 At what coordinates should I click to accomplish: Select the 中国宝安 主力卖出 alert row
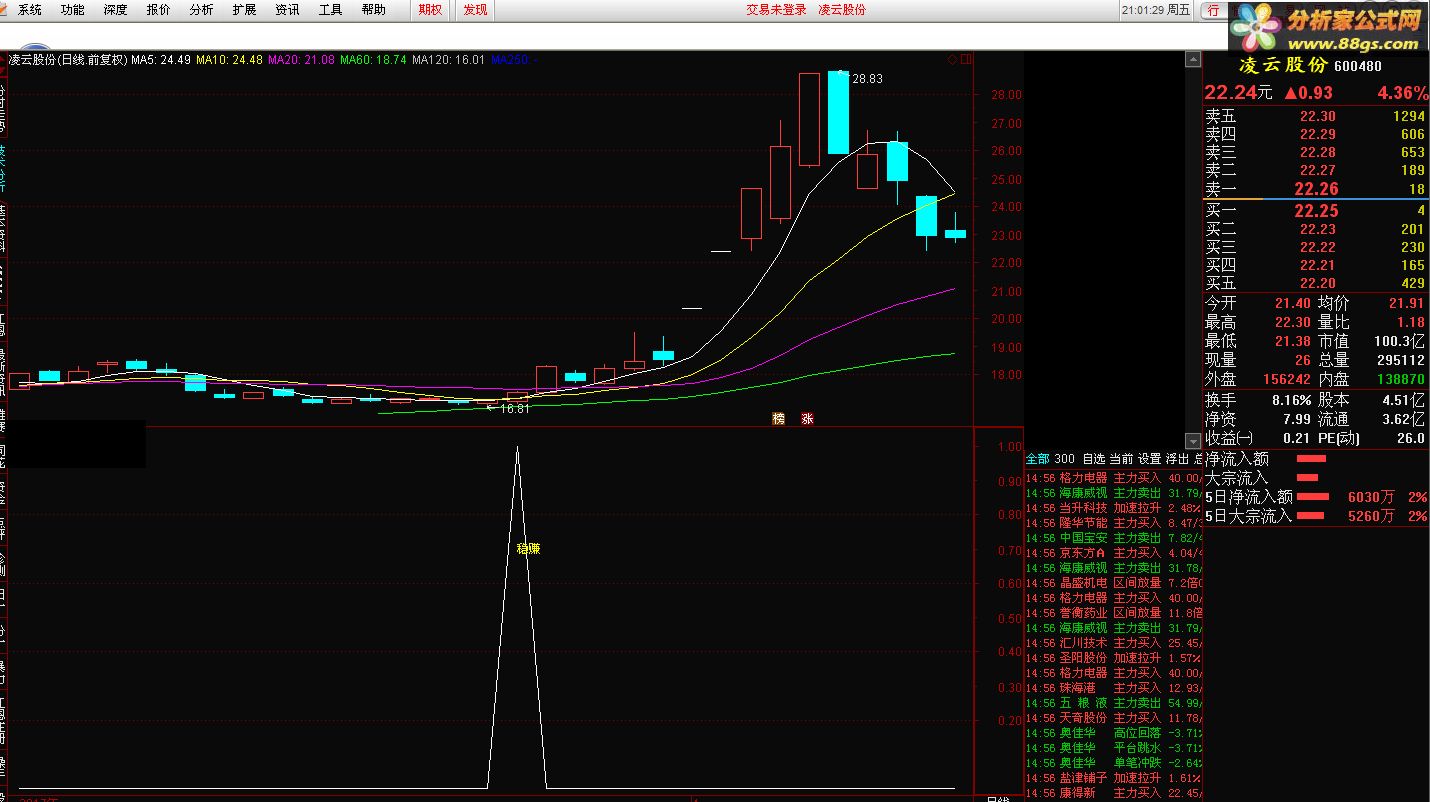pos(1114,538)
